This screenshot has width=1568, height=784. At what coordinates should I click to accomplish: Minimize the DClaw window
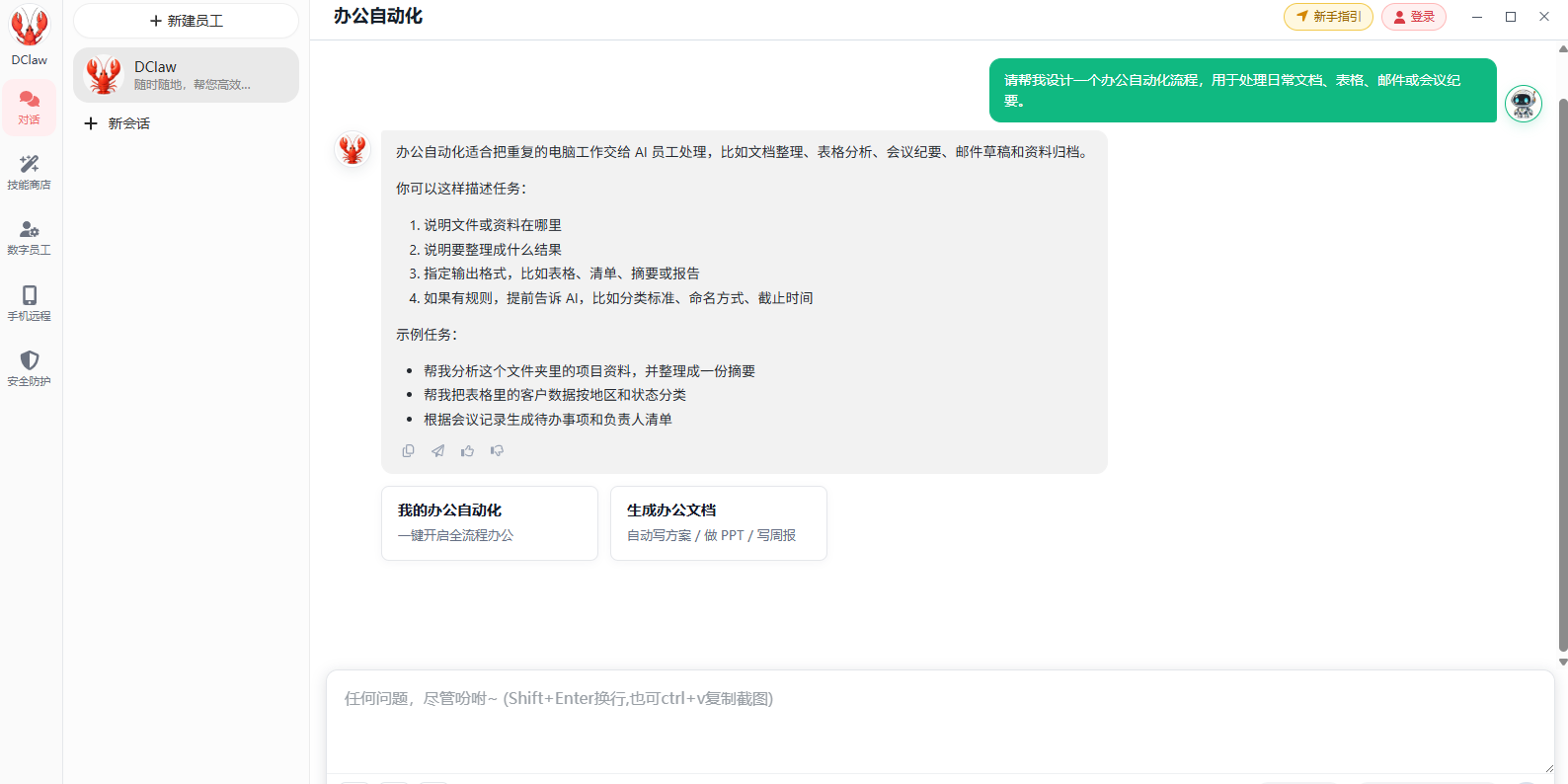[1477, 17]
